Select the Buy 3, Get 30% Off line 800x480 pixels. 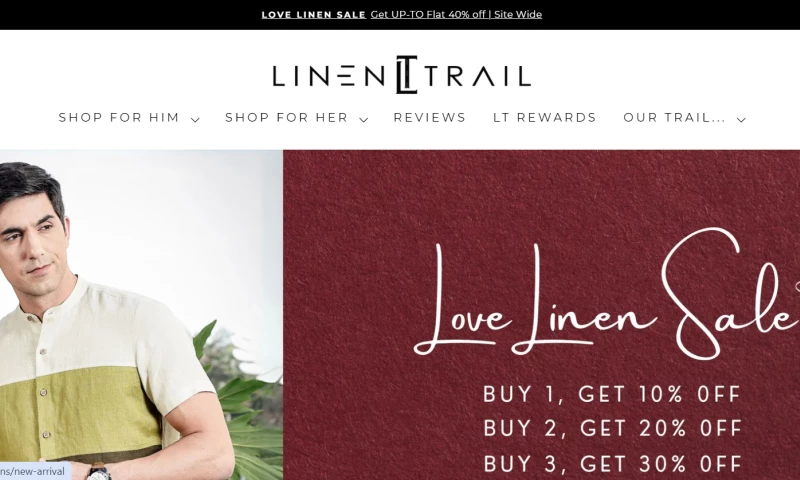click(x=612, y=464)
